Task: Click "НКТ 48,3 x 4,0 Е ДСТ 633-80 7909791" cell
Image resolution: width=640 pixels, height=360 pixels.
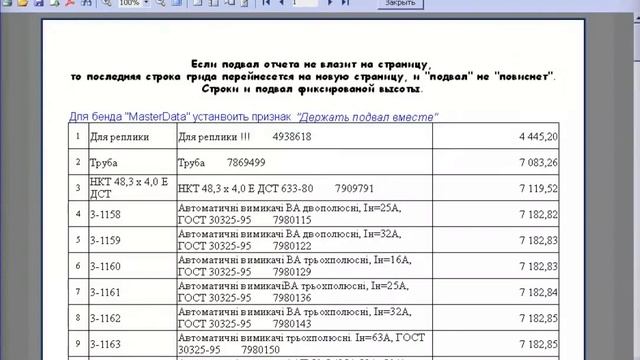Action: 304,188
